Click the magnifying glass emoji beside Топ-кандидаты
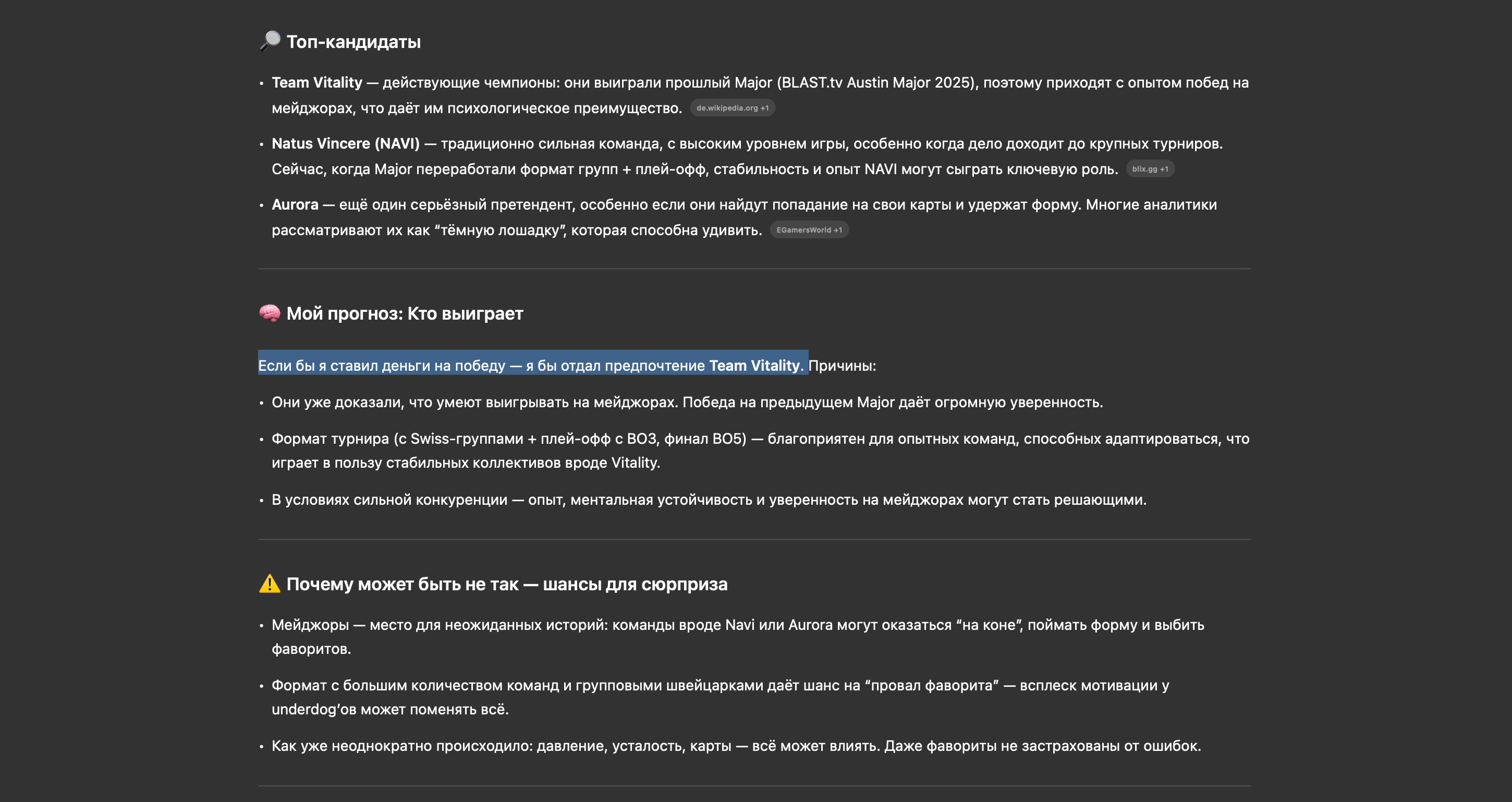The width and height of the screenshot is (1512, 802). click(x=270, y=41)
